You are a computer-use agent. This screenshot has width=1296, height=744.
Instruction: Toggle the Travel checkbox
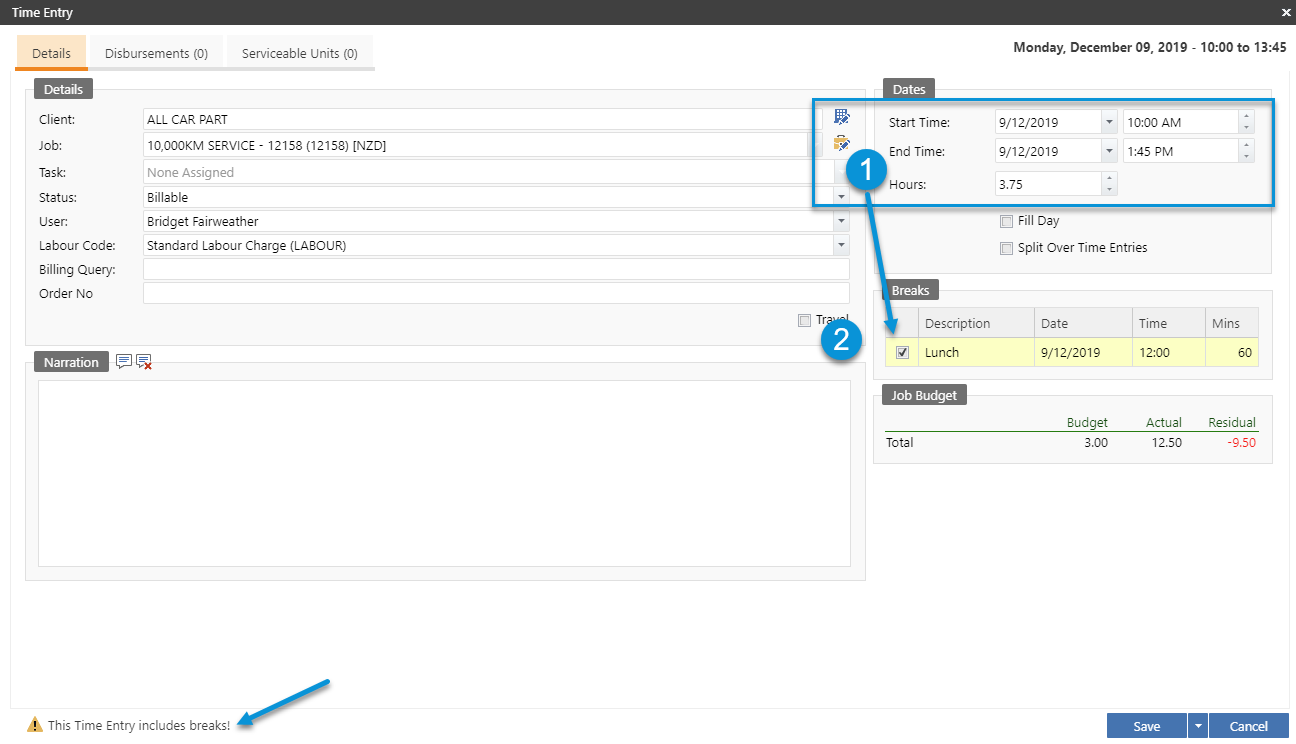point(805,320)
